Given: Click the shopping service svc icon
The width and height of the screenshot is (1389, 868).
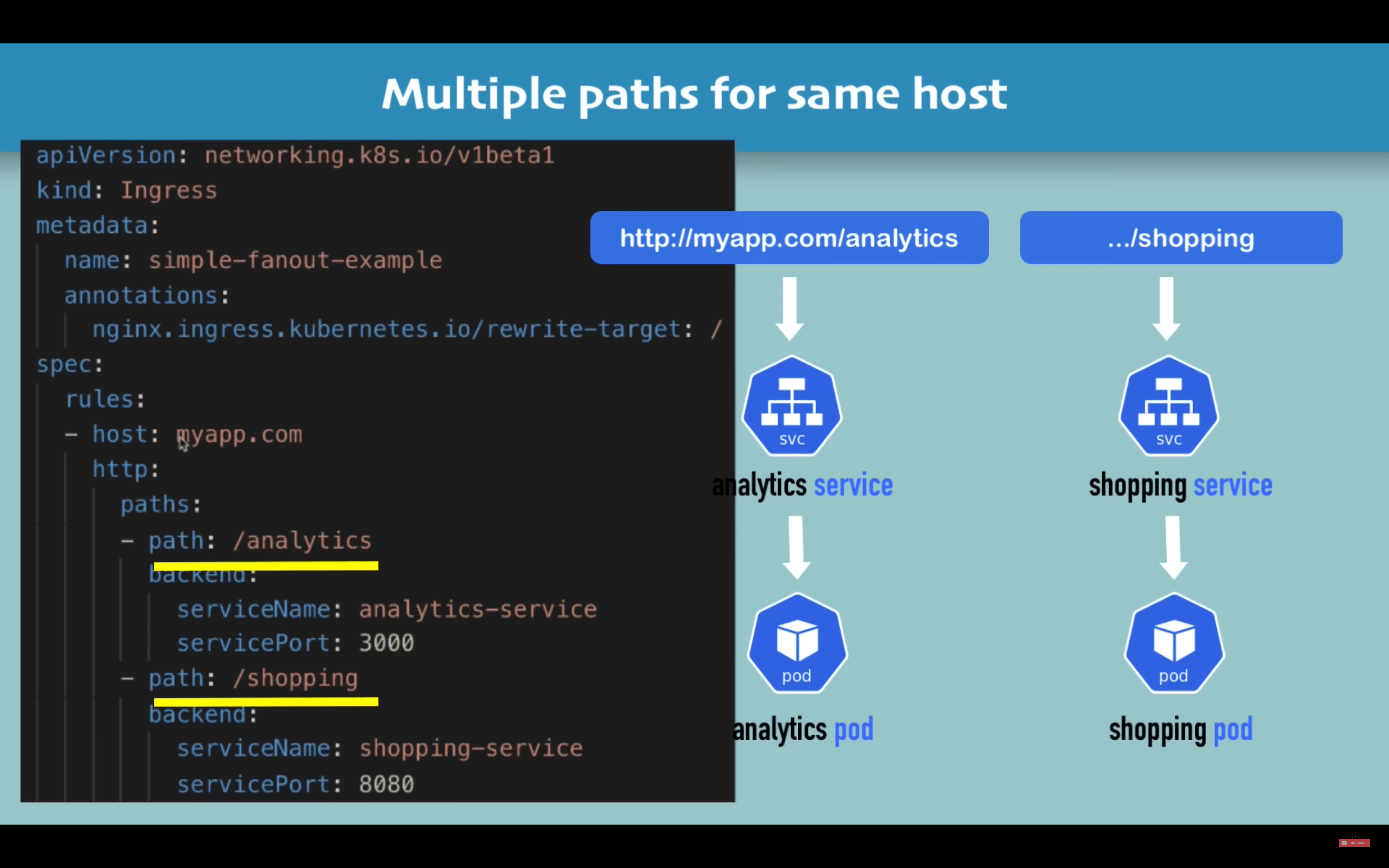Looking at the screenshot, I should (x=1169, y=406).
